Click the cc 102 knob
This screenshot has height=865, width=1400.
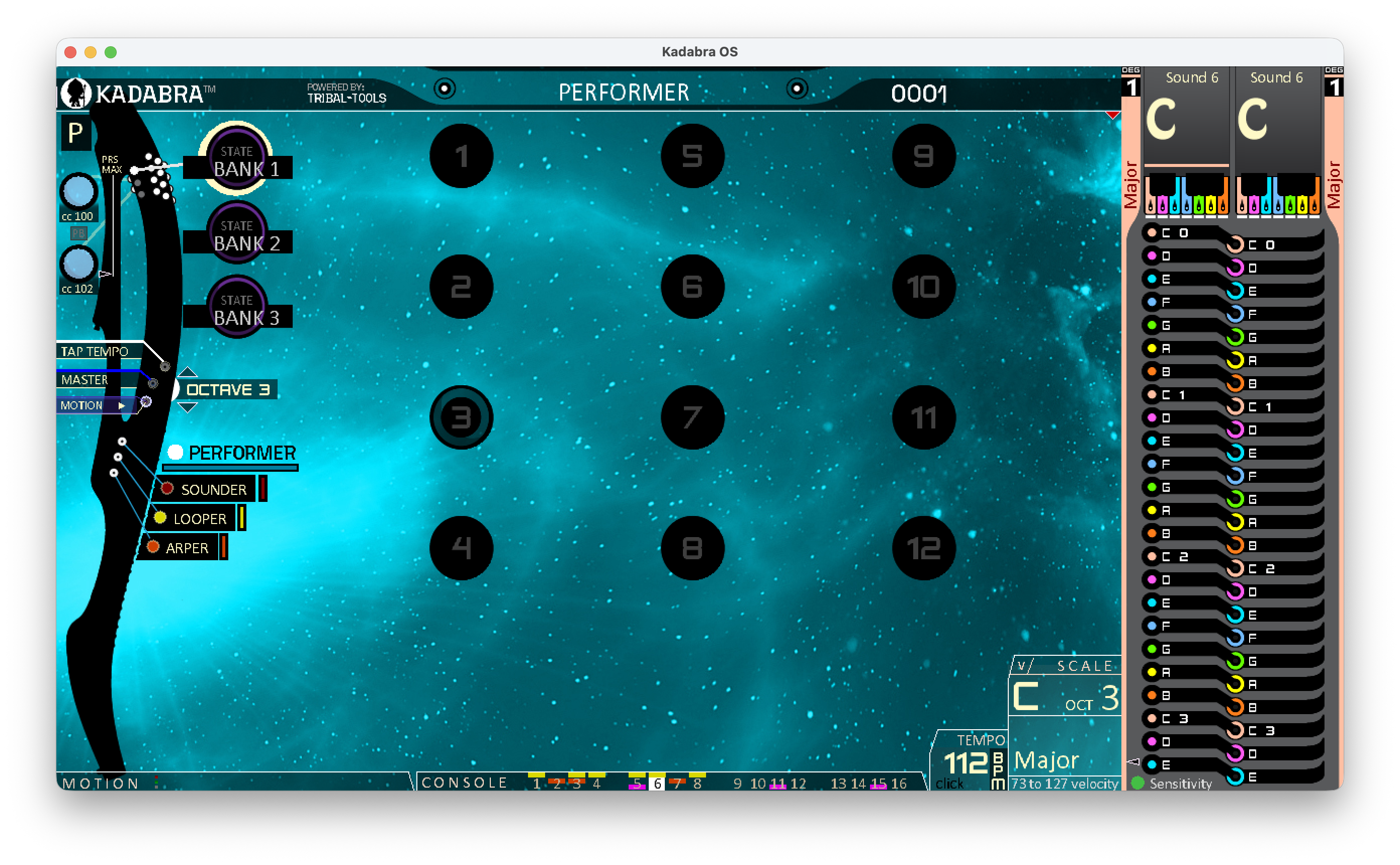tap(78, 264)
